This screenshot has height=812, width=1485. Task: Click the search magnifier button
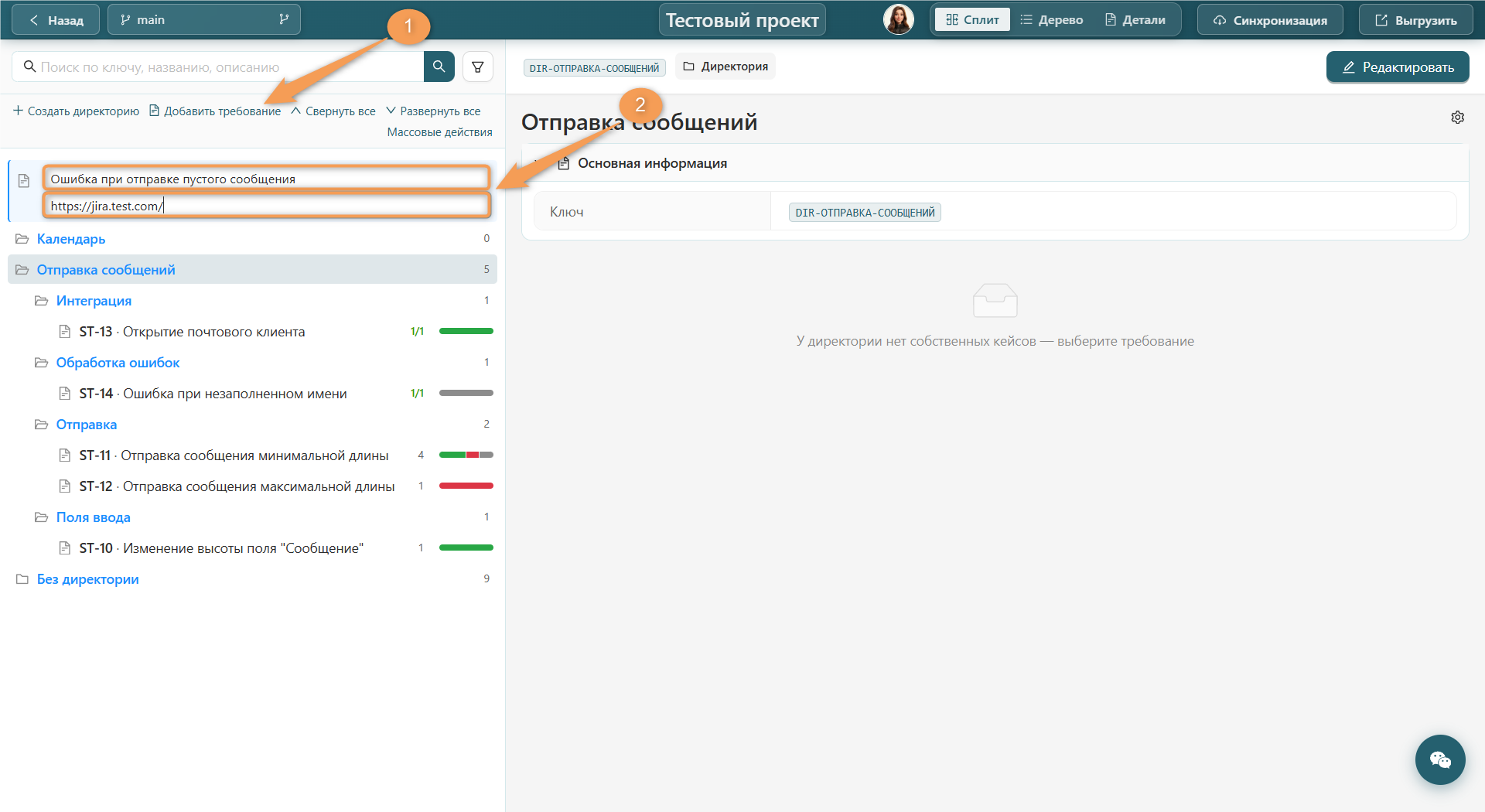[439, 67]
